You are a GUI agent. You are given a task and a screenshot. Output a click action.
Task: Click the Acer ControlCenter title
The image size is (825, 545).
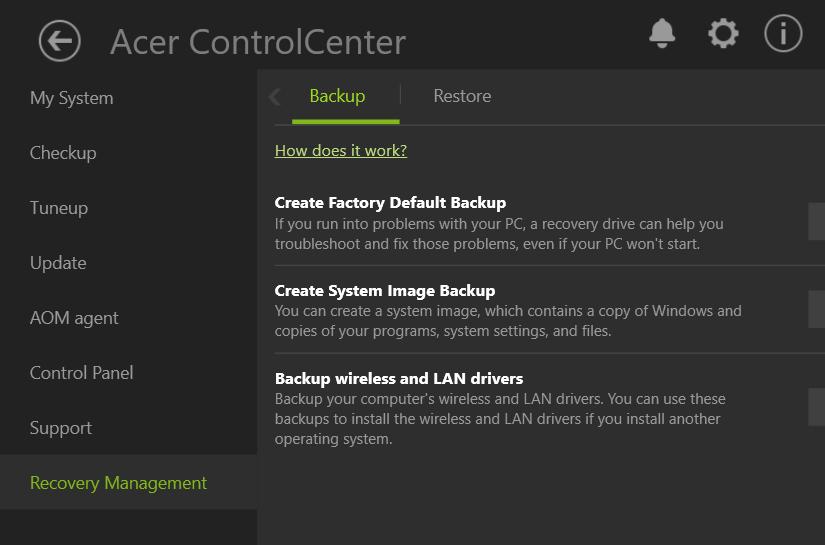point(258,42)
